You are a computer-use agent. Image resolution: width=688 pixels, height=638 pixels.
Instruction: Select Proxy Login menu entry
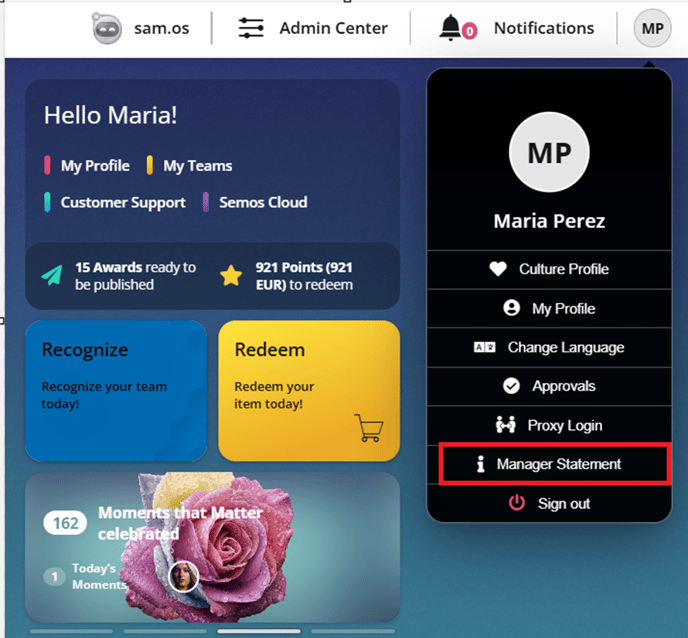549,425
